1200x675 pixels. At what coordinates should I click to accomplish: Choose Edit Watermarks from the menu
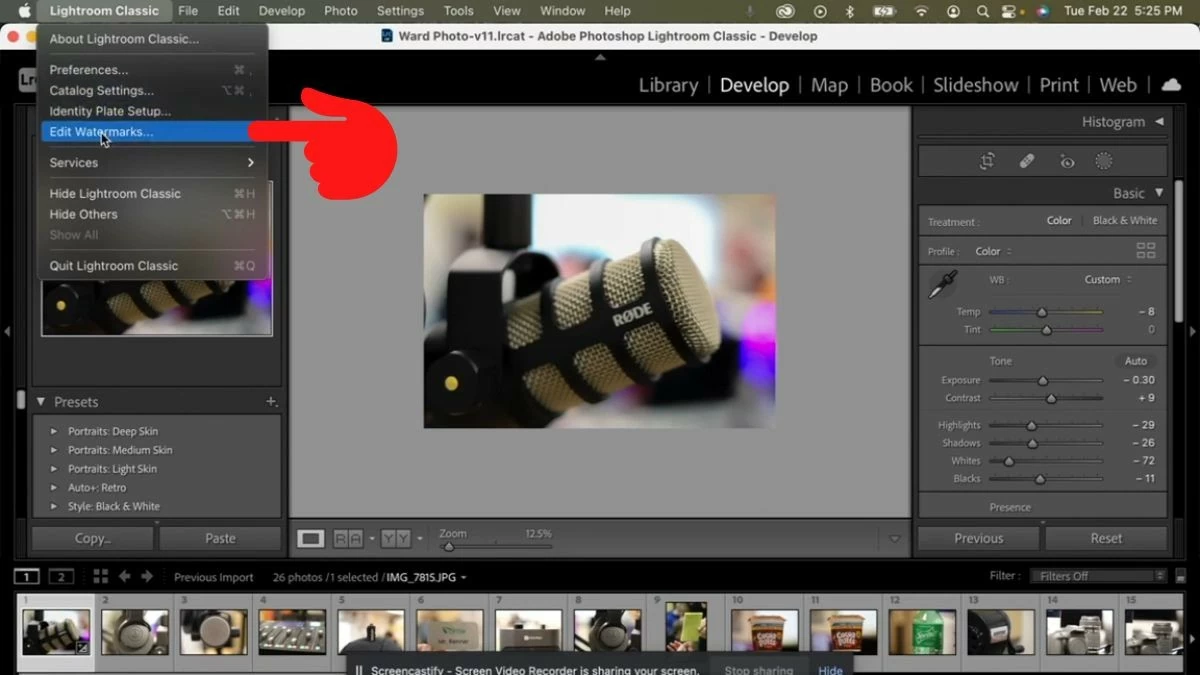[x=100, y=131]
